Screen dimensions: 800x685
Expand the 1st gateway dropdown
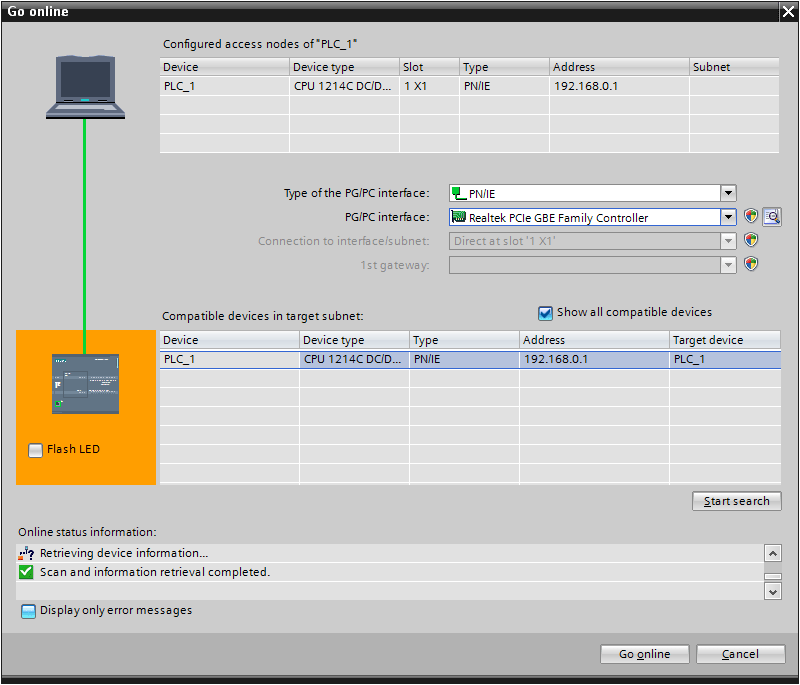pyautogui.click(x=728, y=264)
